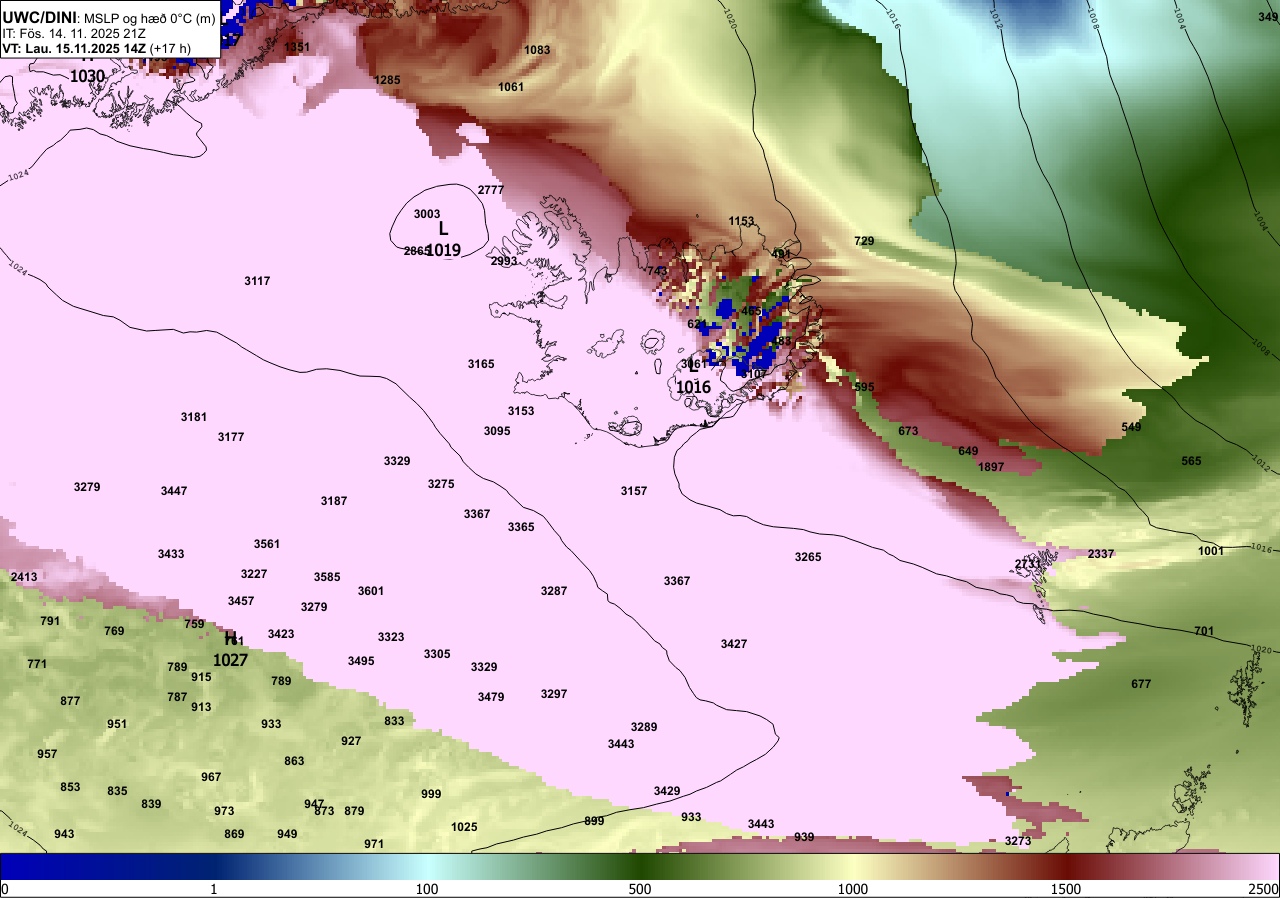Viewport: 1280px width, 898px height.
Task: Click the 595 value
Action: (864, 387)
